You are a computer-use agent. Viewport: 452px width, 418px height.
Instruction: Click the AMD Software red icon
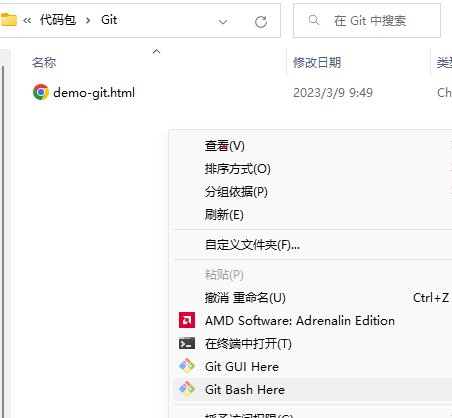tap(187, 320)
